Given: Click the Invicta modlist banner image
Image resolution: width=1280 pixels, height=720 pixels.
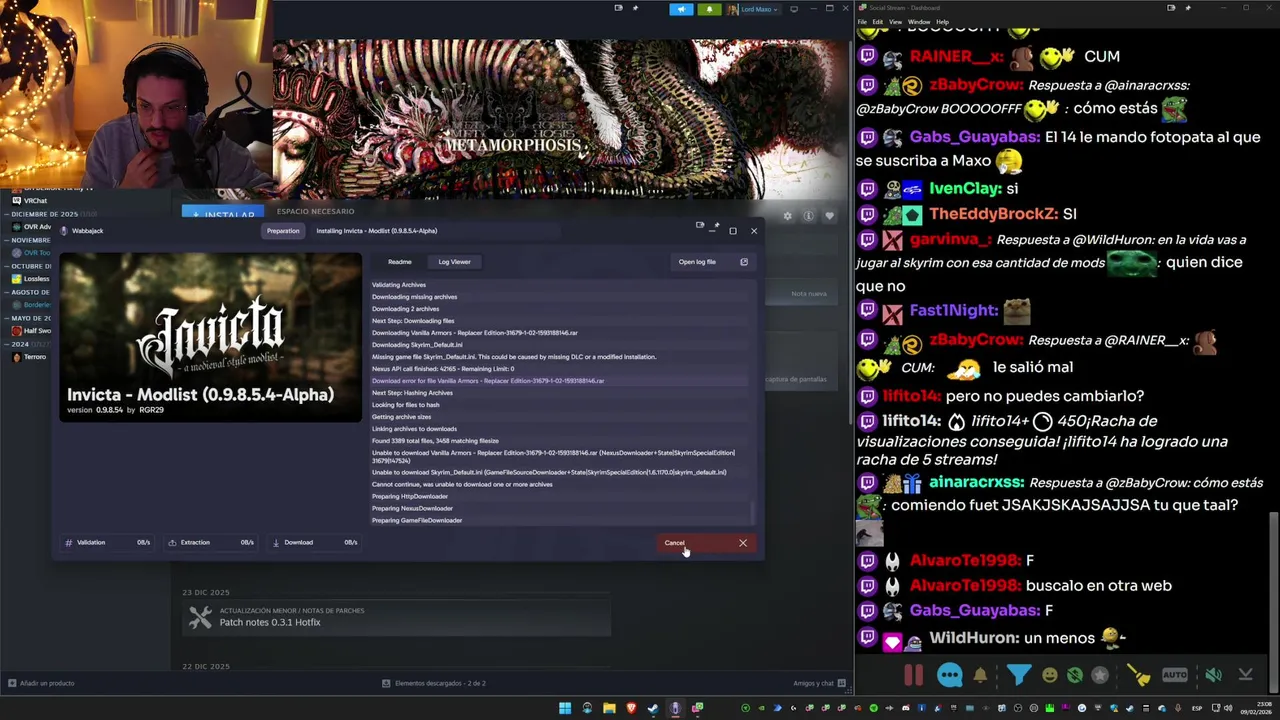Looking at the screenshot, I should click(210, 337).
